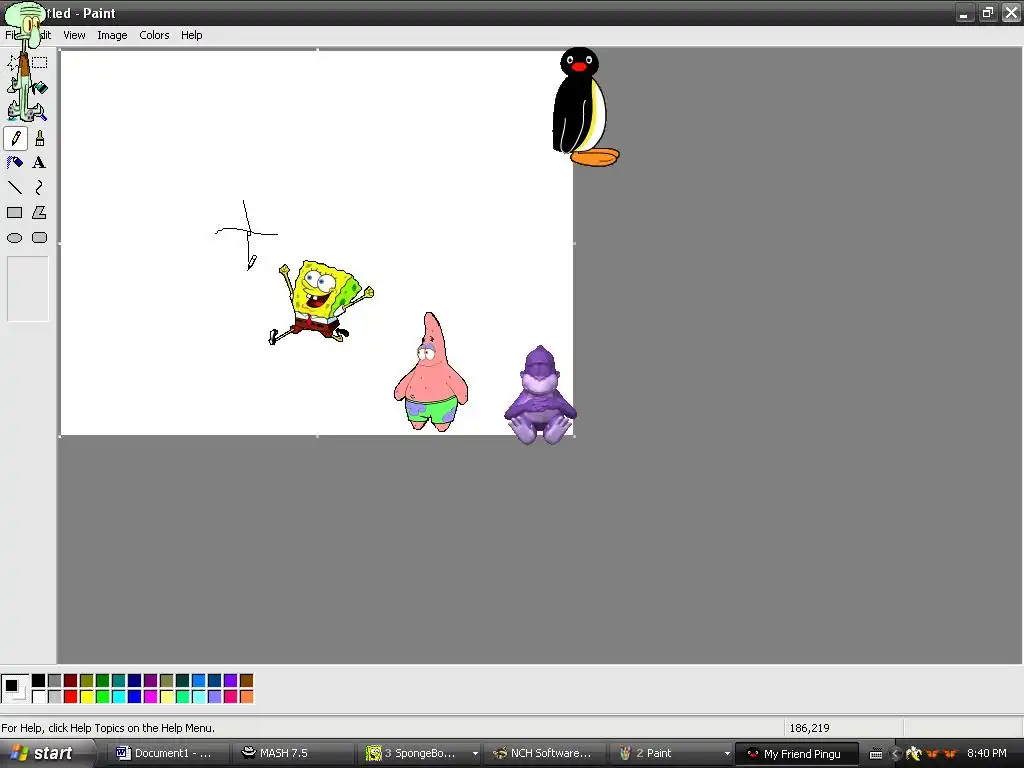The image size is (1024, 768).
Task: Select the Fill With Color bucket tool
Action: (40, 88)
